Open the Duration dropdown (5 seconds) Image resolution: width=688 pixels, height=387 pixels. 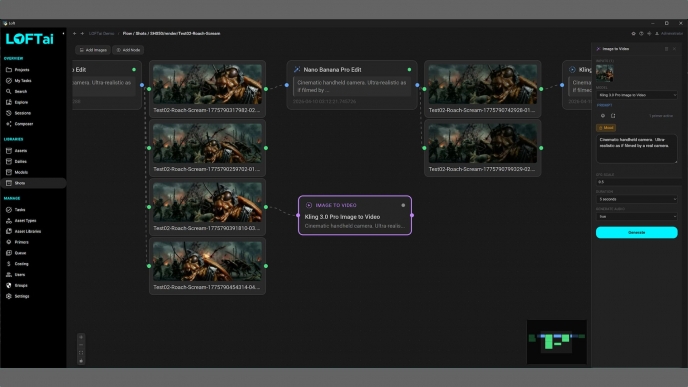[x=637, y=199]
